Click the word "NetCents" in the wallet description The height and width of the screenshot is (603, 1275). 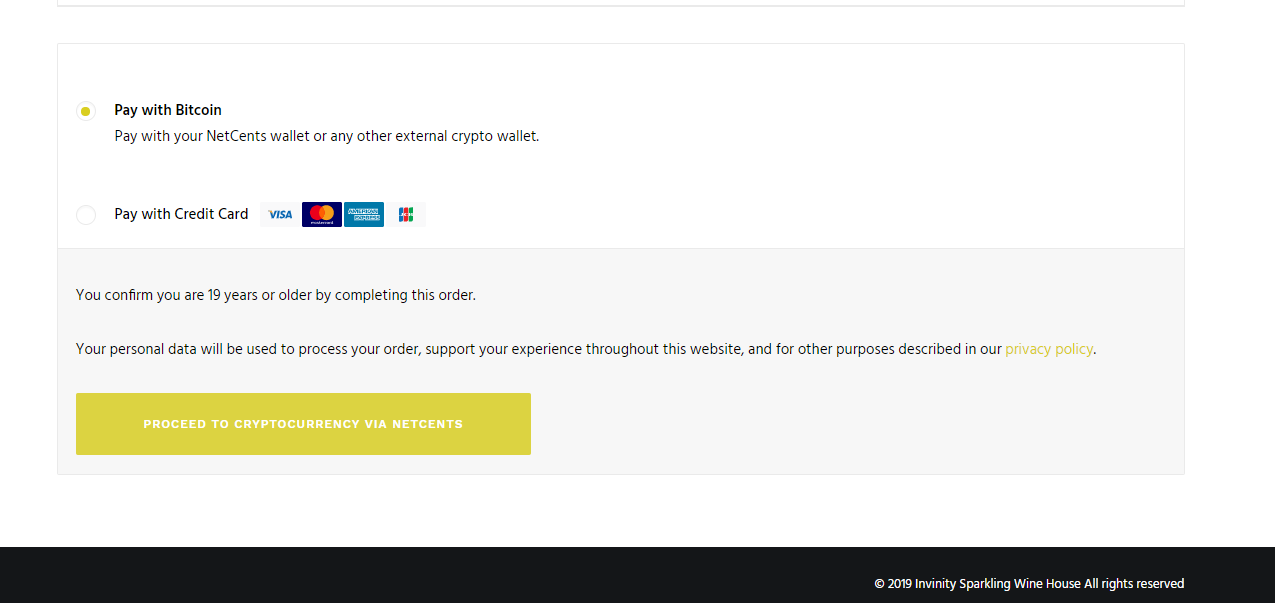click(238, 136)
